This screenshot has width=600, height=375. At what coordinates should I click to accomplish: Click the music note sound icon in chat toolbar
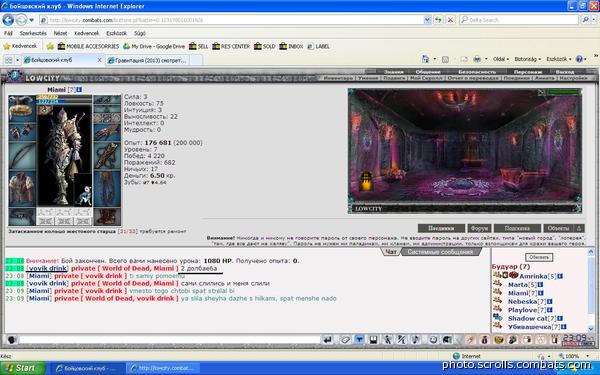(416, 340)
